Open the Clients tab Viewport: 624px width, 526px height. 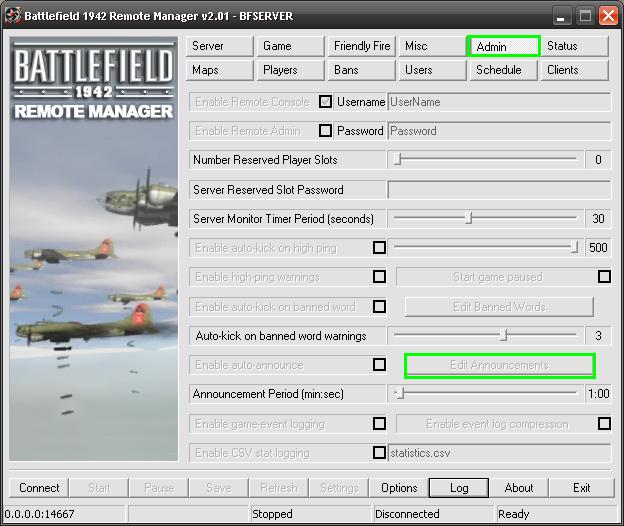pyautogui.click(x=575, y=70)
